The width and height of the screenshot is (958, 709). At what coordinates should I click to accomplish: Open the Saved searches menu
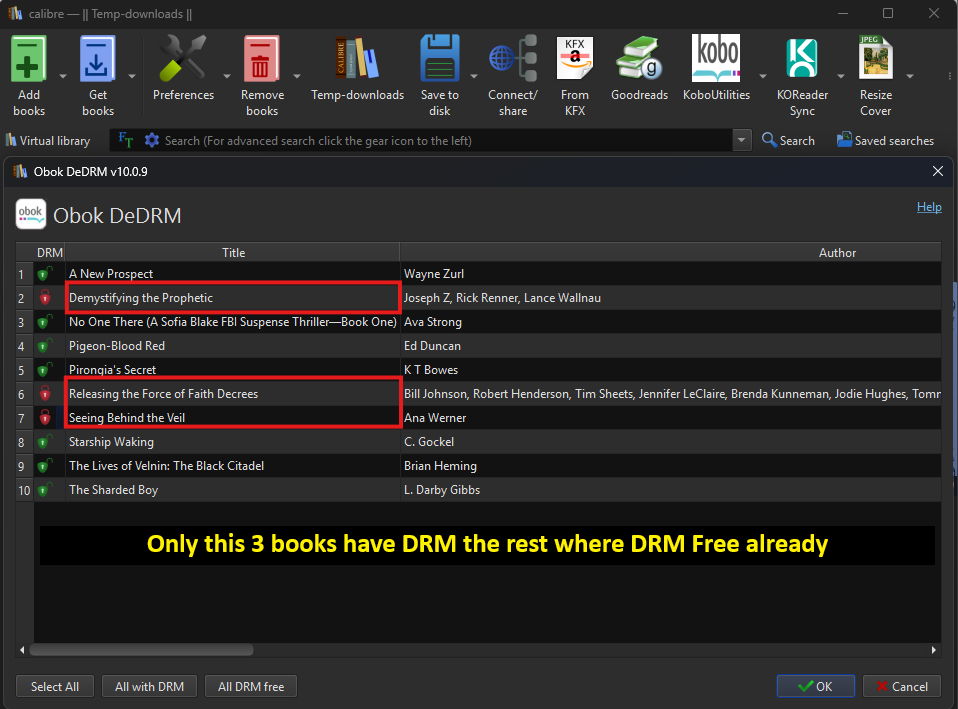tap(885, 140)
